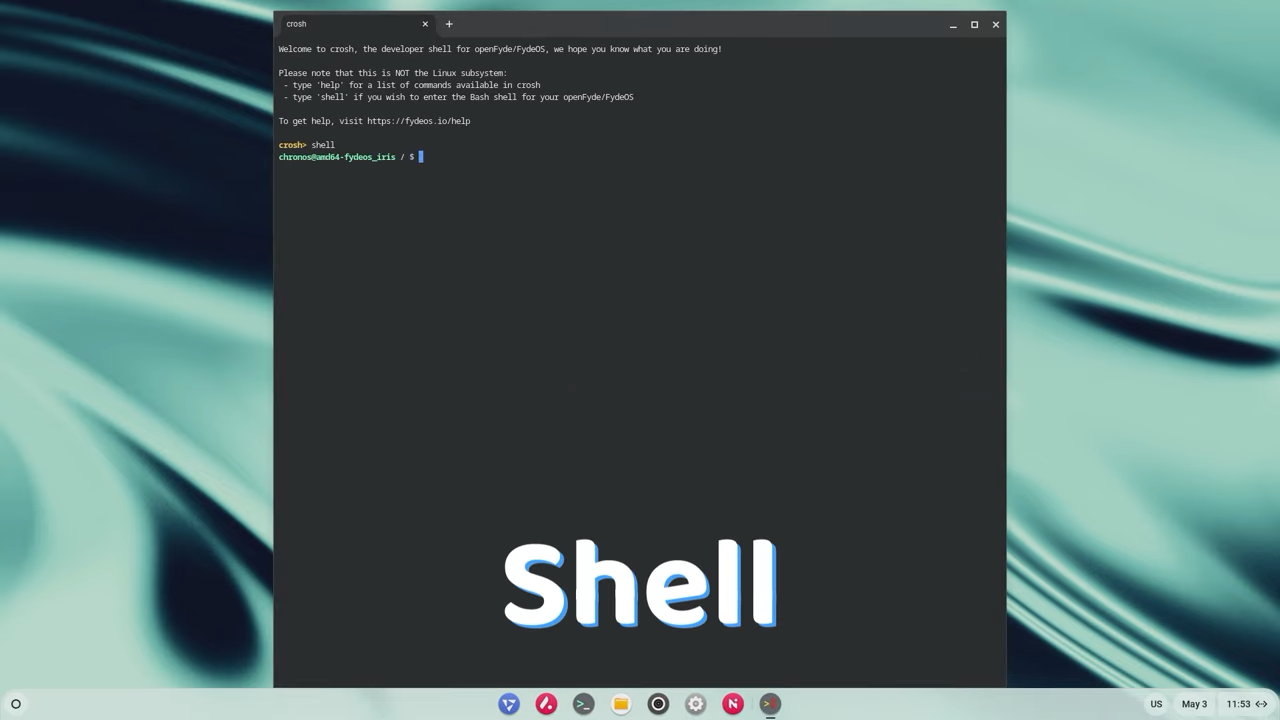
Task: Open the blue triangle app in shelf
Action: (x=508, y=704)
